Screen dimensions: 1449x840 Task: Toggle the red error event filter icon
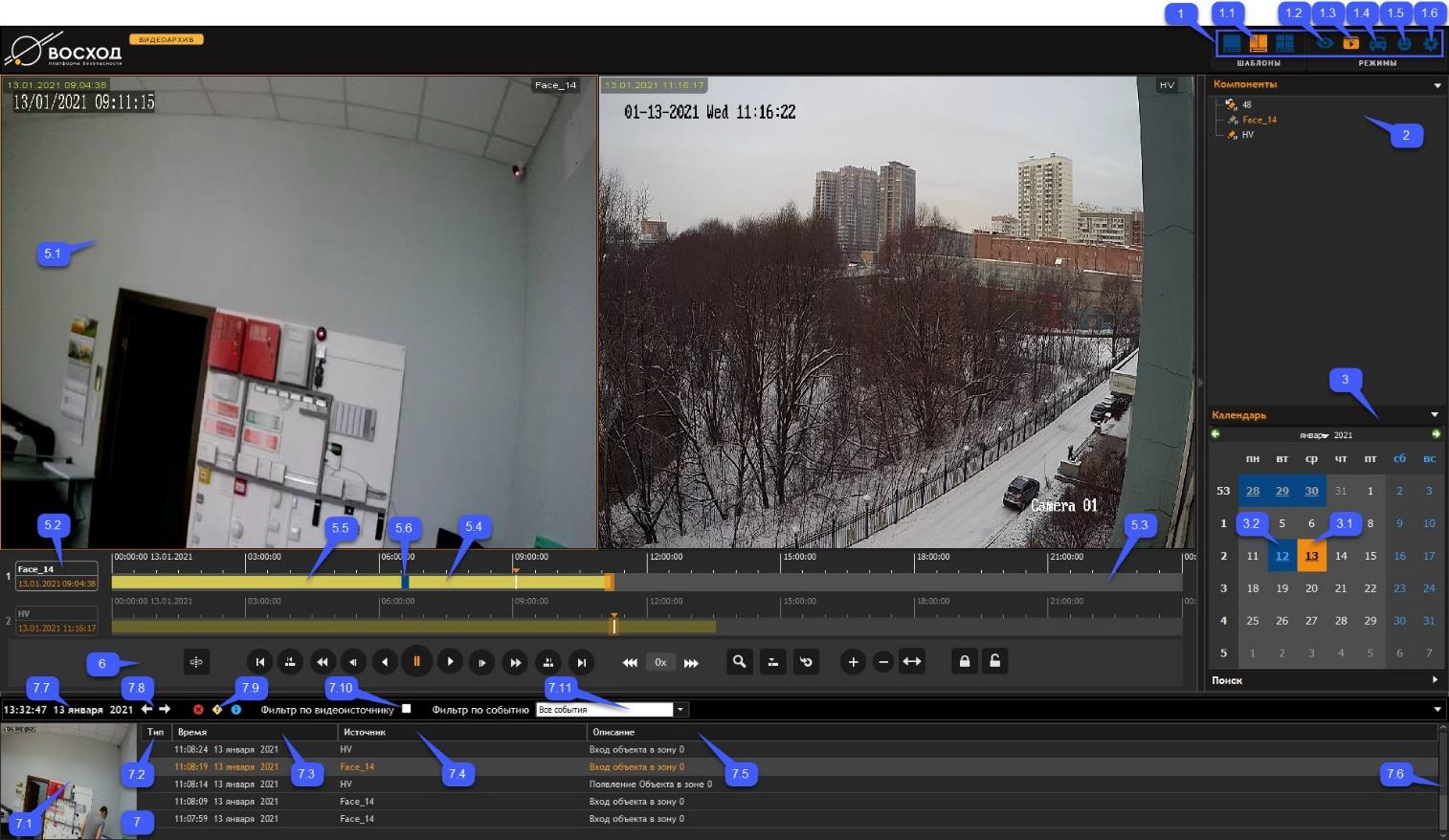[x=198, y=710]
